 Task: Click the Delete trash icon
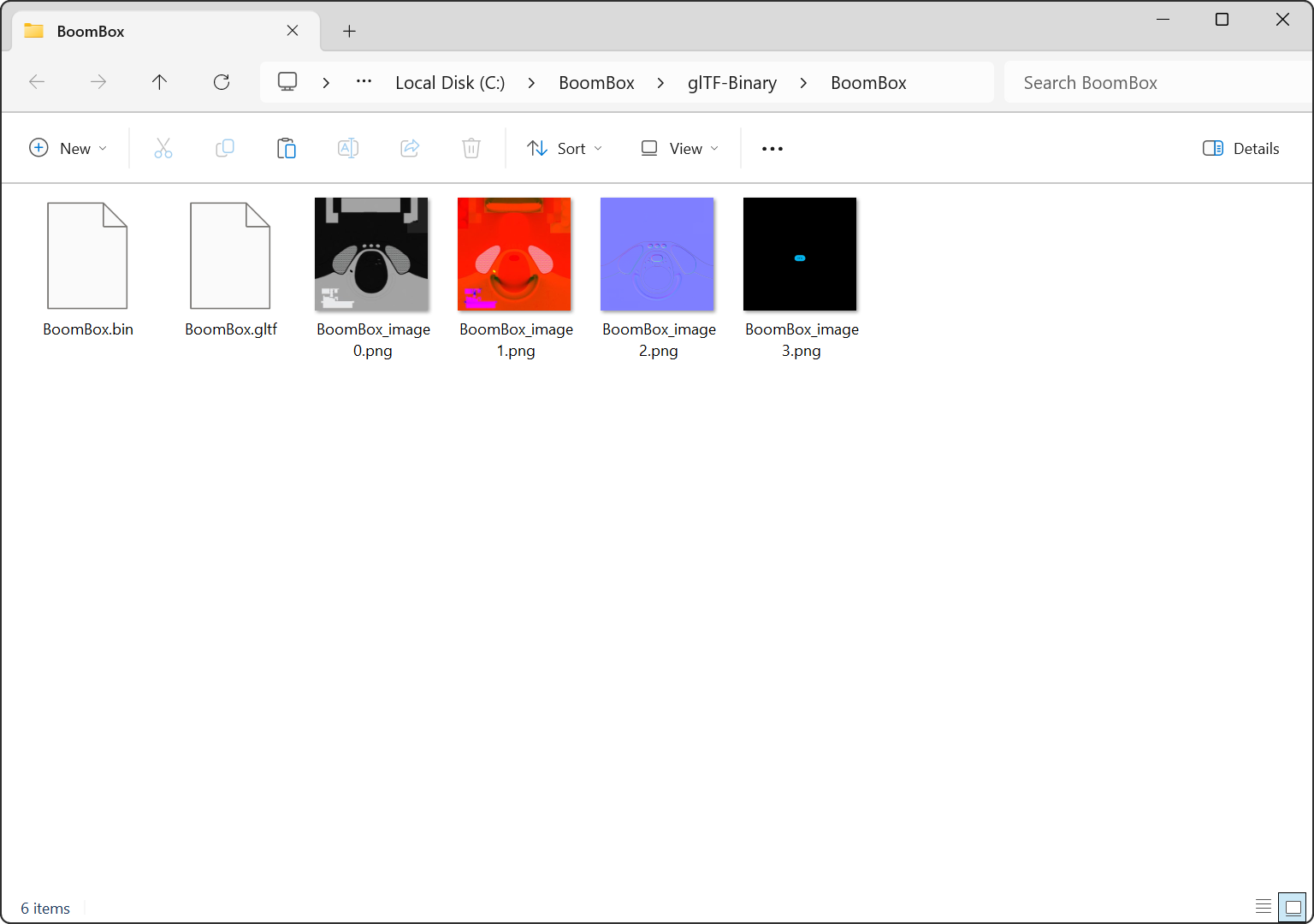coord(471,148)
